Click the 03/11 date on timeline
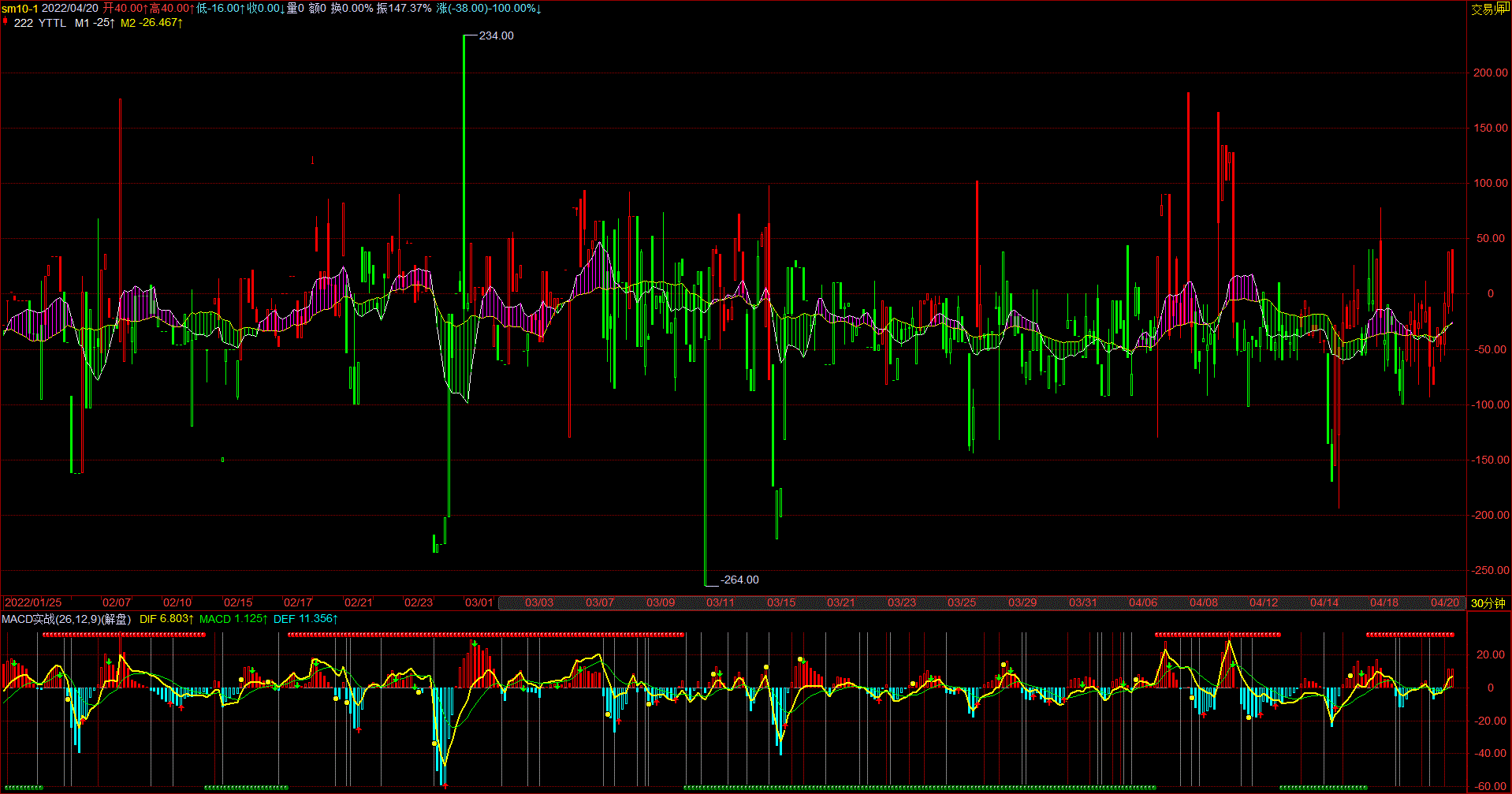The width and height of the screenshot is (1512, 794). coord(721,602)
